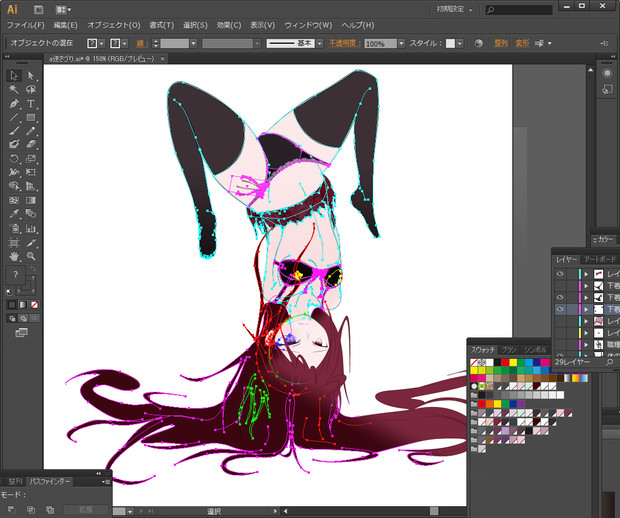
Task: Open the stroke weight dropdown
Action: [x=193, y=43]
